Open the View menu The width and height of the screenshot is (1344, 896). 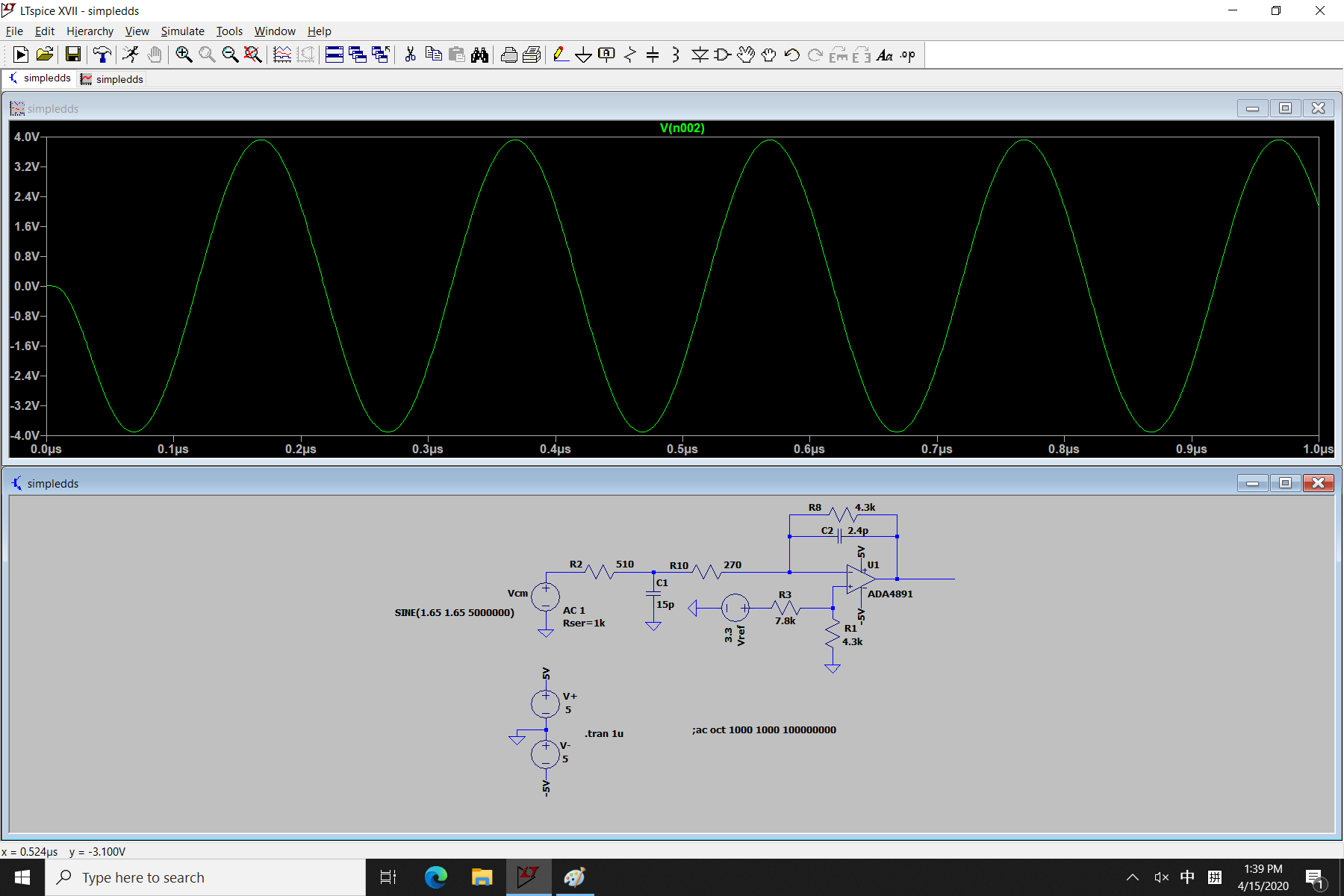(137, 31)
